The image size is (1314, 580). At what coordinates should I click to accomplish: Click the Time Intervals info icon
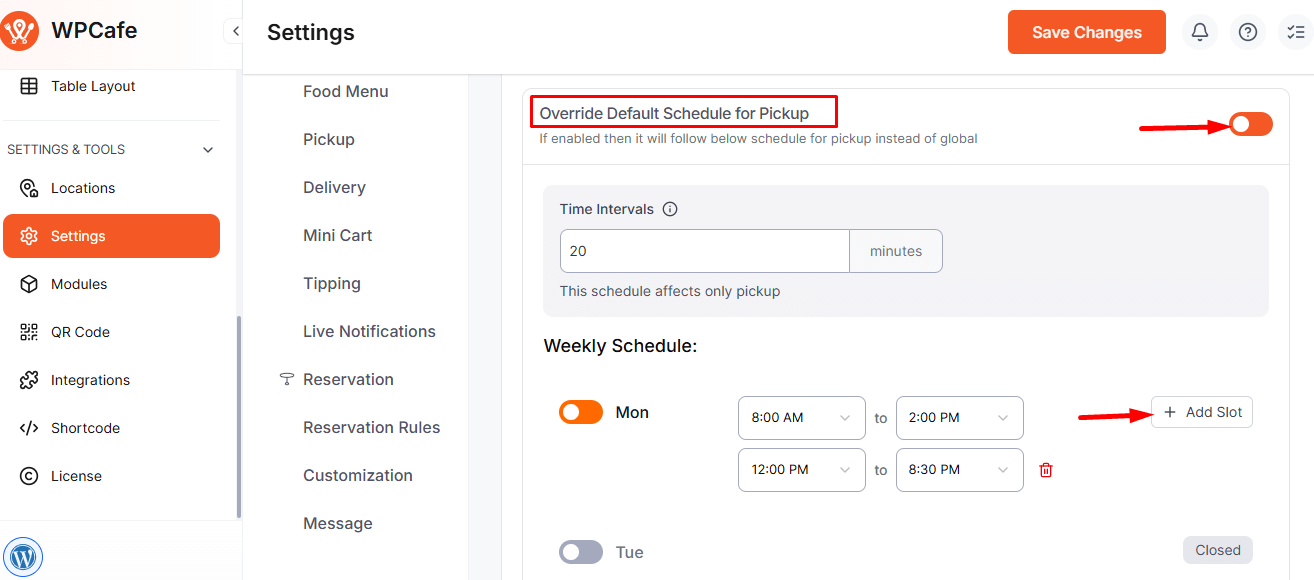[x=670, y=209]
